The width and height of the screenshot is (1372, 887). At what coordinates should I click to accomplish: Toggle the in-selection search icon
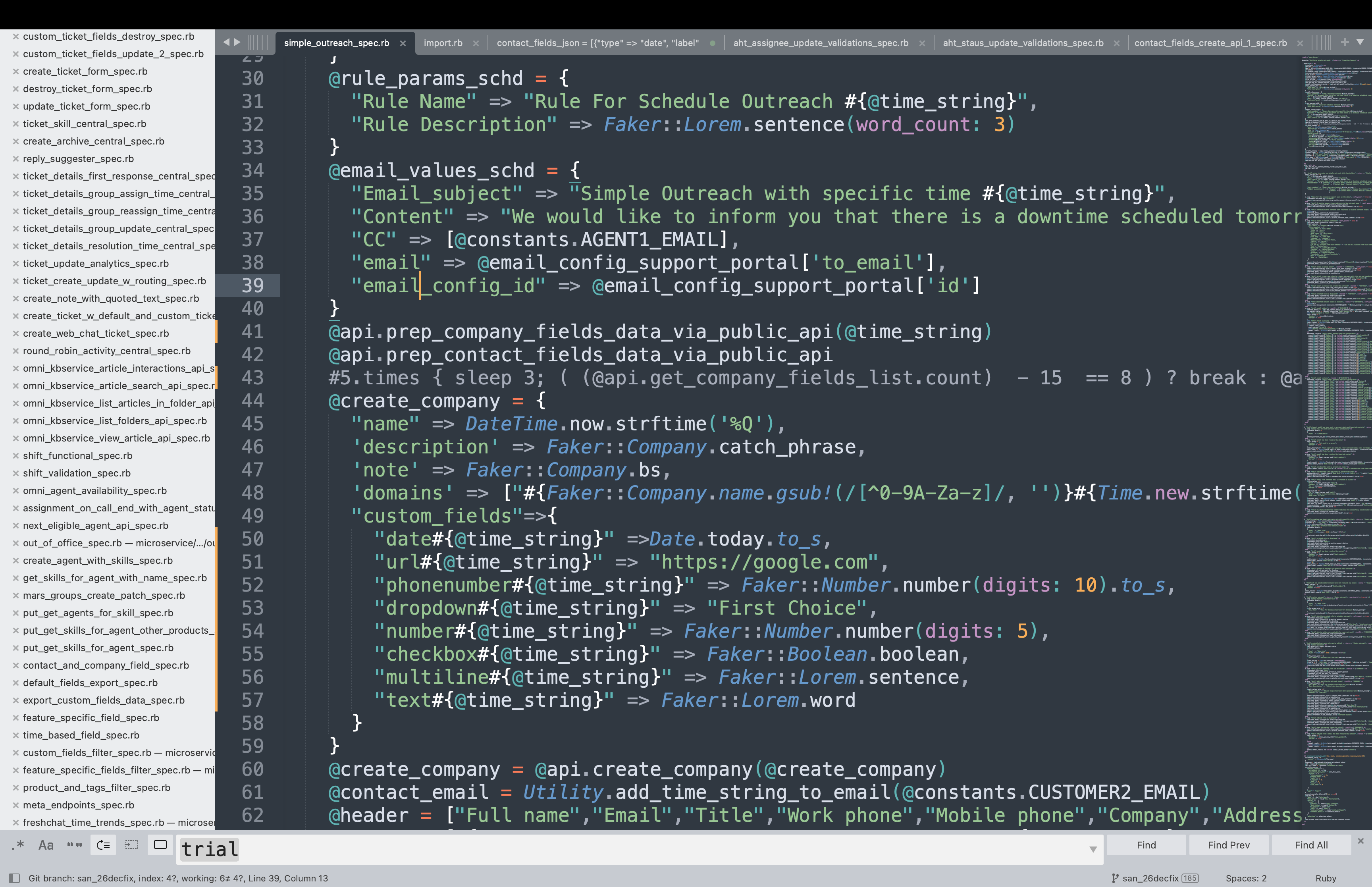pyautogui.click(x=132, y=845)
